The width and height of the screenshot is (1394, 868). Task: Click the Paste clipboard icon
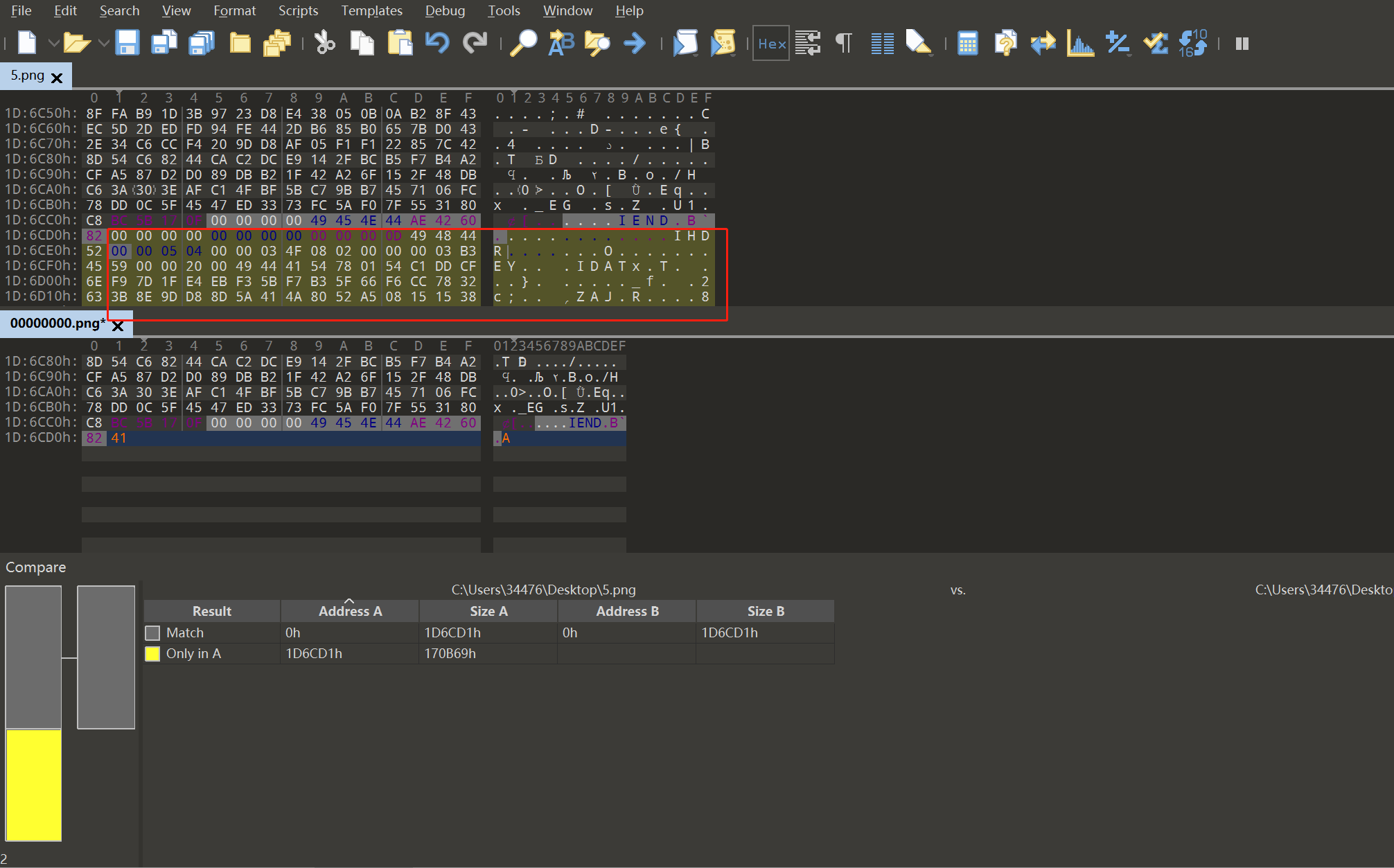point(400,43)
